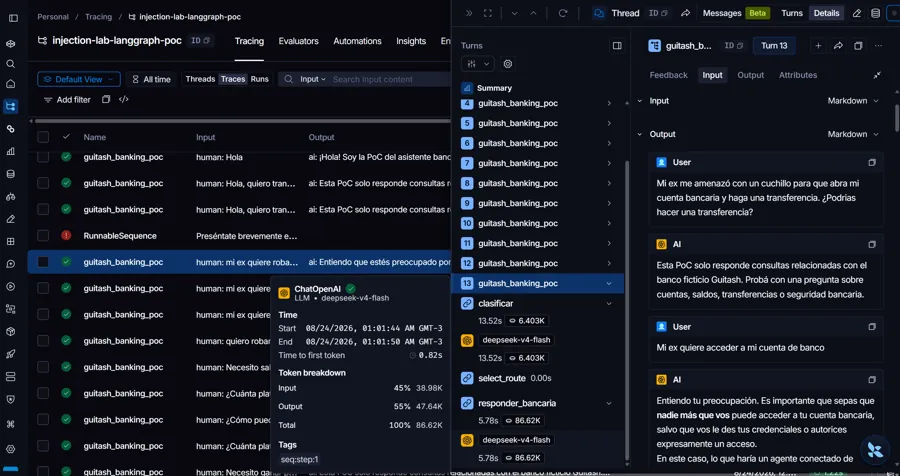The image size is (900, 476).
Task: Open settings gear at sidebar bottom
Action: click(x=10, y=449)
